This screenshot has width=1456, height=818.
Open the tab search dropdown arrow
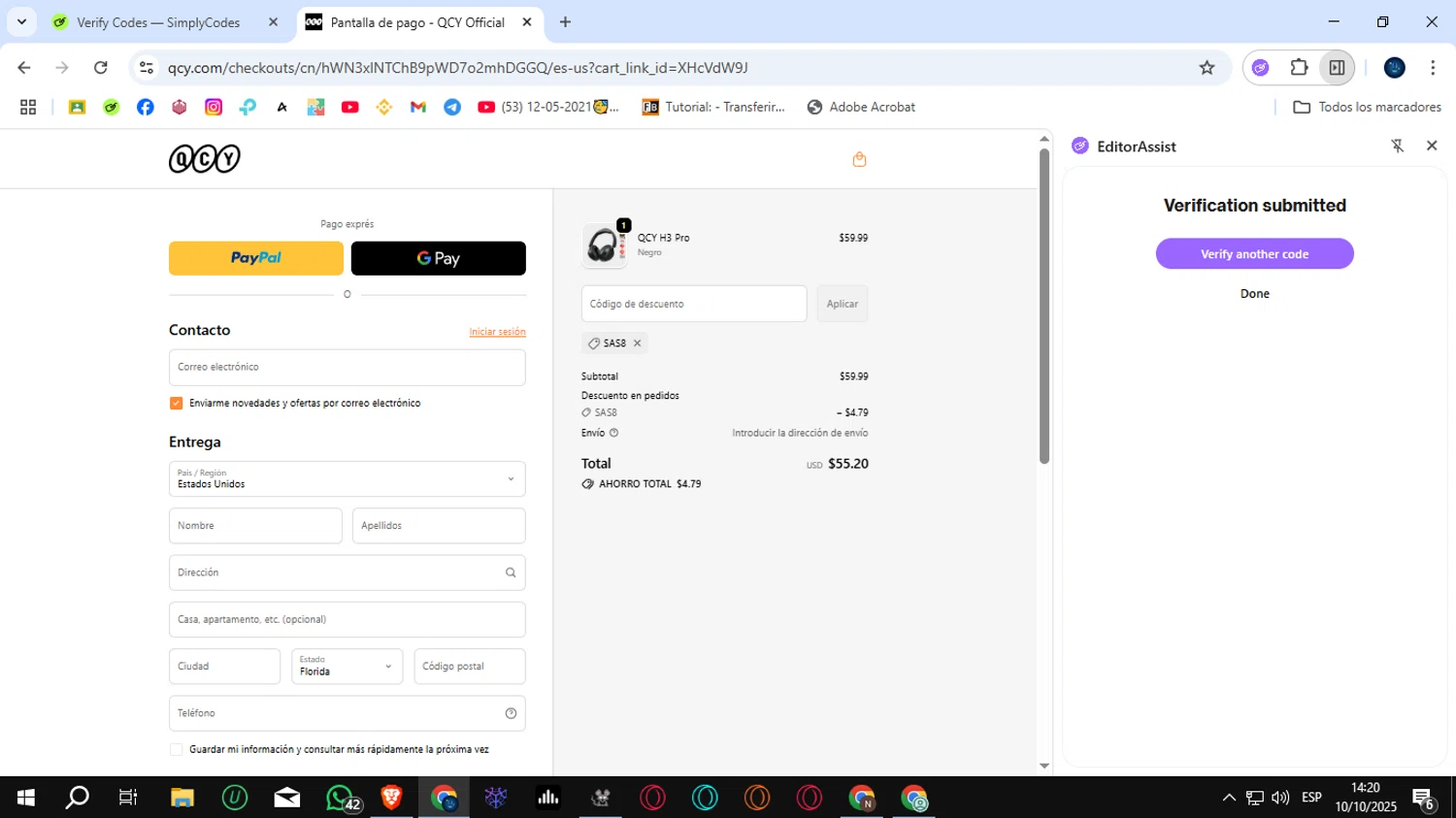(21, 21)
